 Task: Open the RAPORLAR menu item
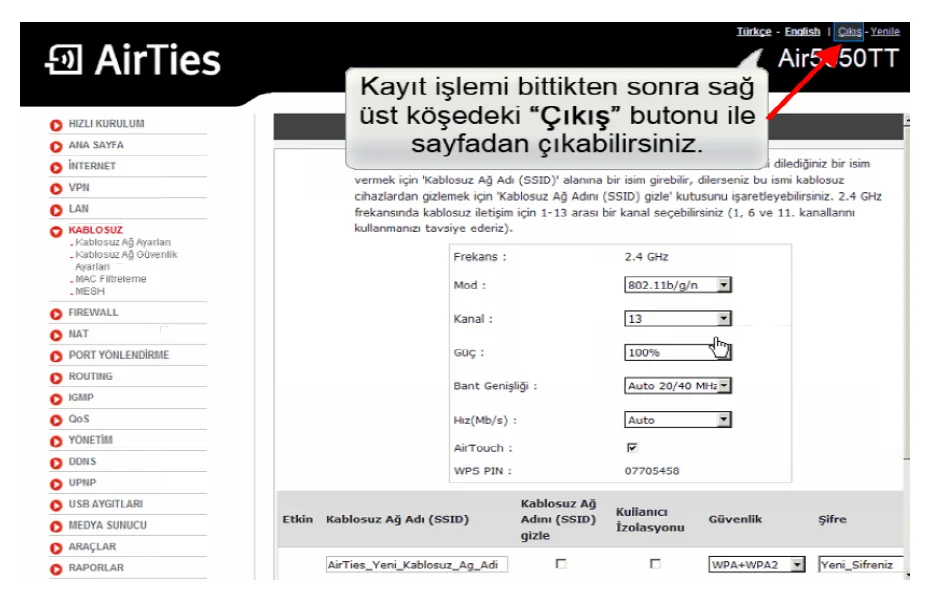96,568
